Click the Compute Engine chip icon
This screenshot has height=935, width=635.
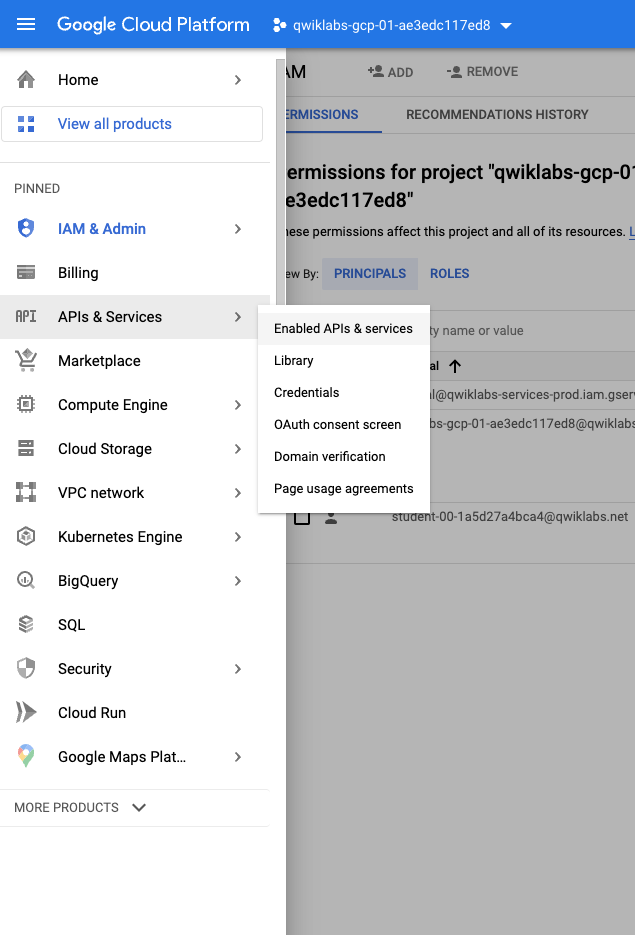pos(27,405)
